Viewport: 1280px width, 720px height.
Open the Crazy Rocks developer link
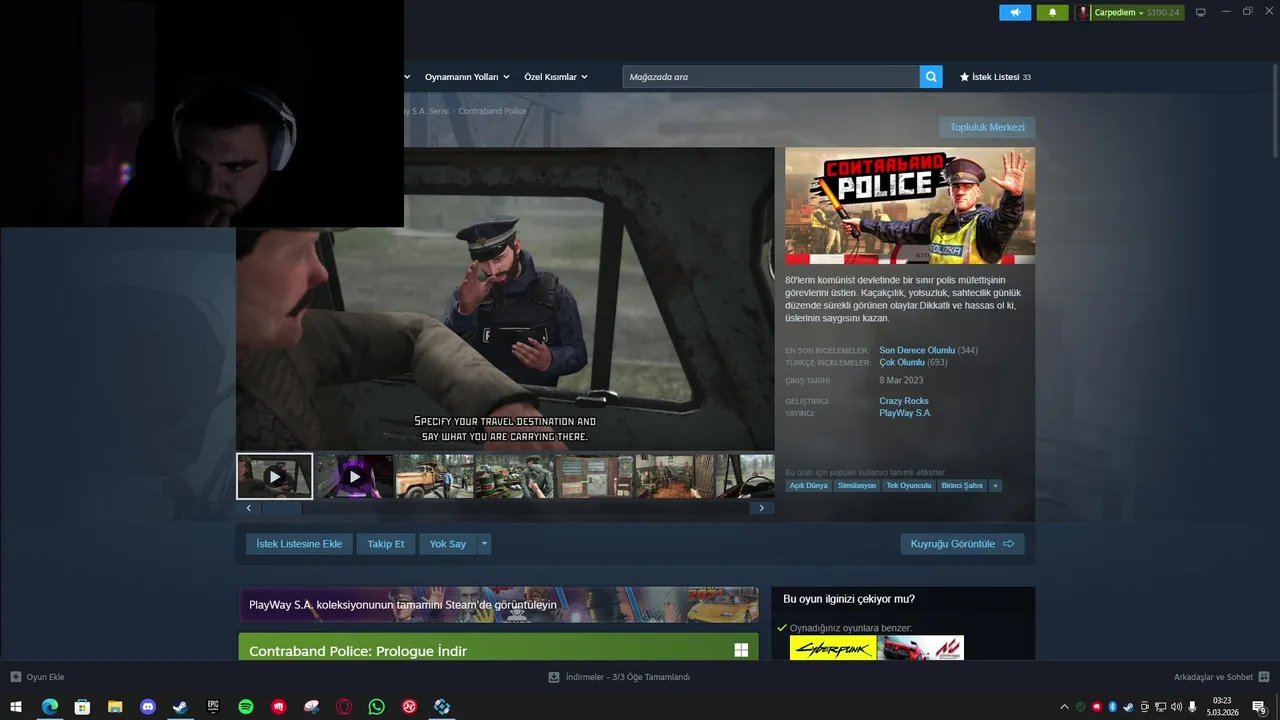(904, 401)
